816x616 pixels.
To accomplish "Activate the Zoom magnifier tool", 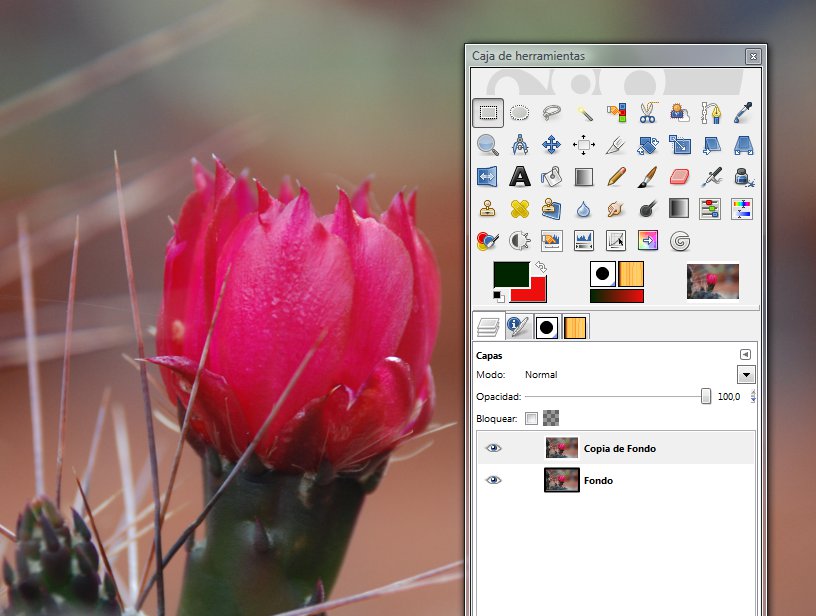I will point(487,145).
